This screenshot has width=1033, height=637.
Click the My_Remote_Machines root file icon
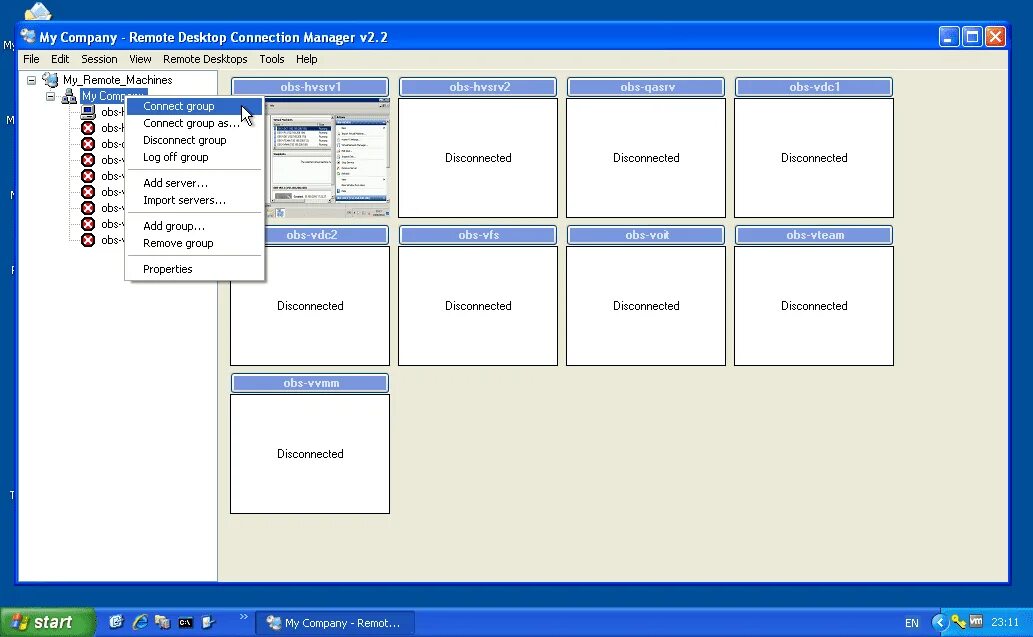point(50,80)
